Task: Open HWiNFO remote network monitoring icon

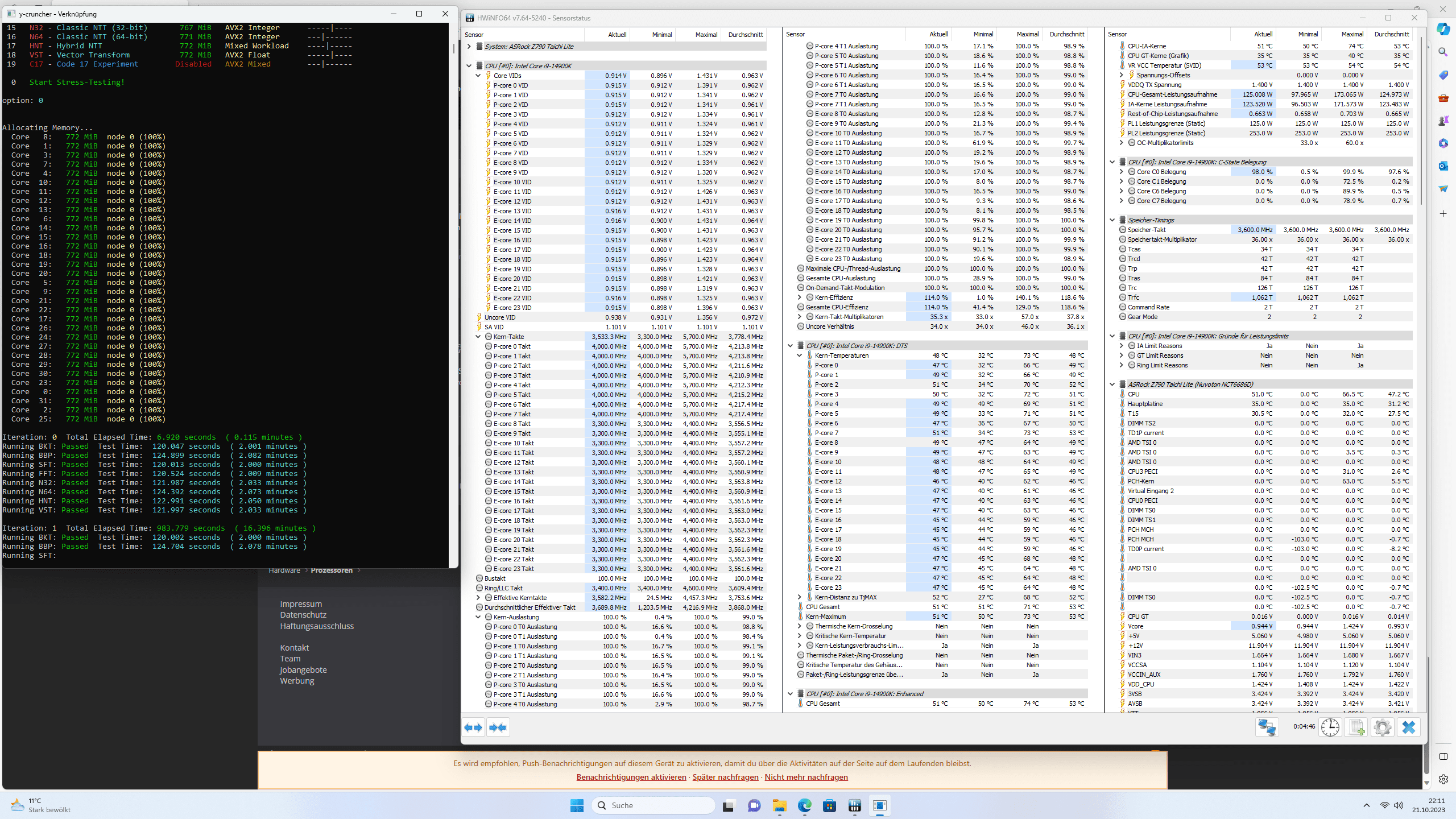Action: [x=1267, y=727]
